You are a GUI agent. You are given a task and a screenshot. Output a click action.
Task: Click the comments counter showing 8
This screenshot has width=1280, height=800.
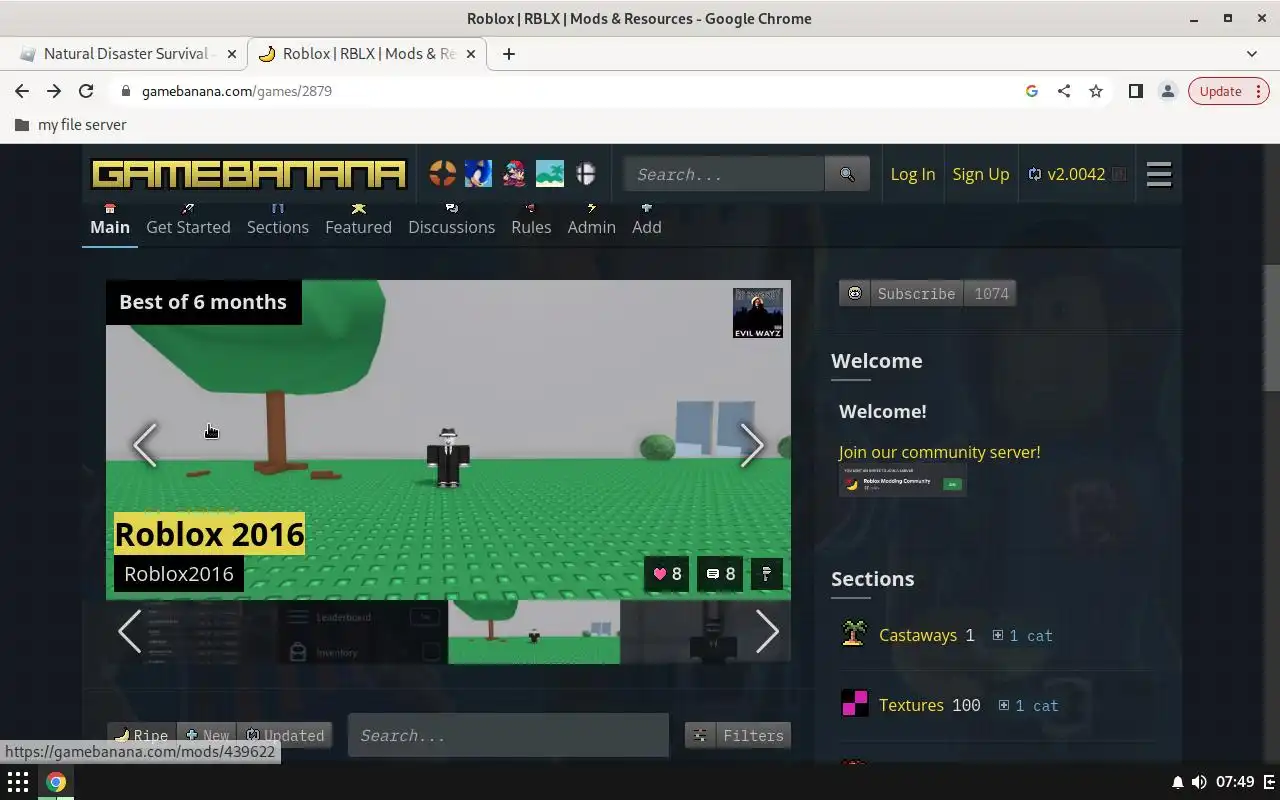pyautogui.click(x=720, y=574)
